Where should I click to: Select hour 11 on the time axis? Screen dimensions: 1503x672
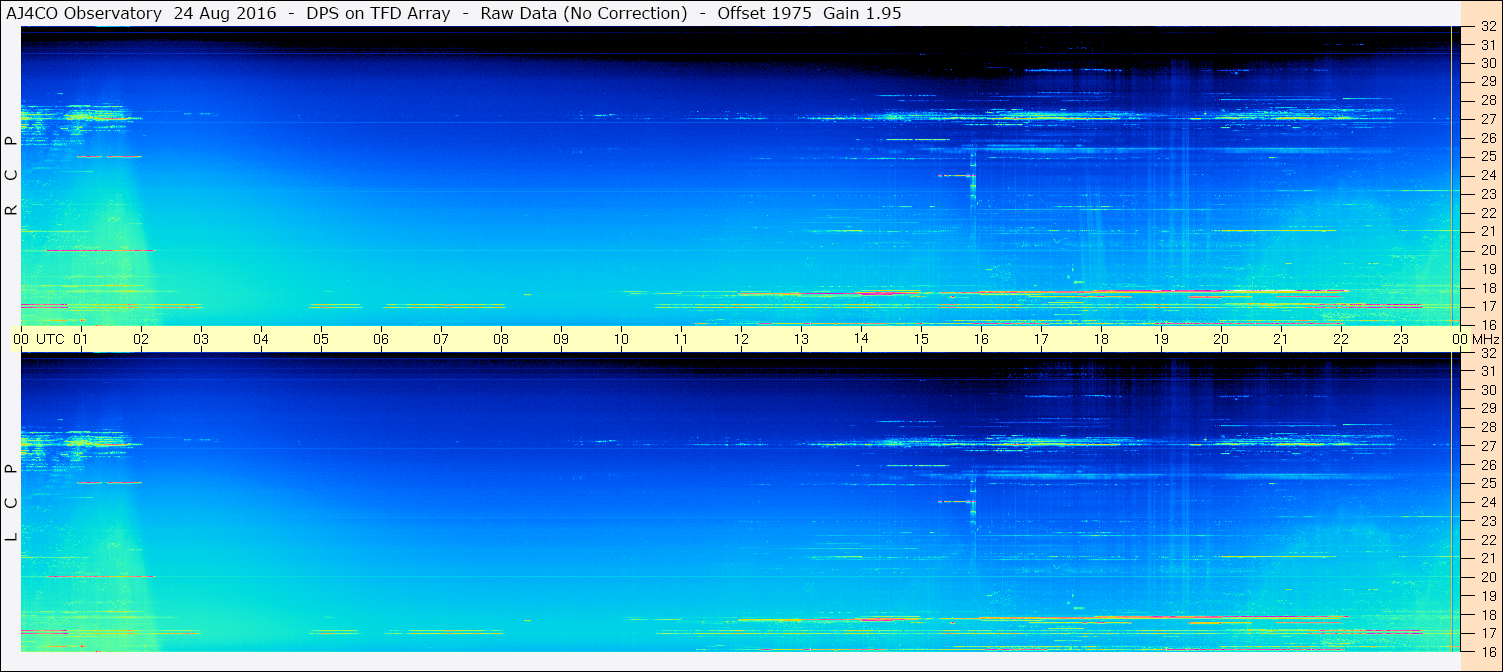click(x=681, y=339)
